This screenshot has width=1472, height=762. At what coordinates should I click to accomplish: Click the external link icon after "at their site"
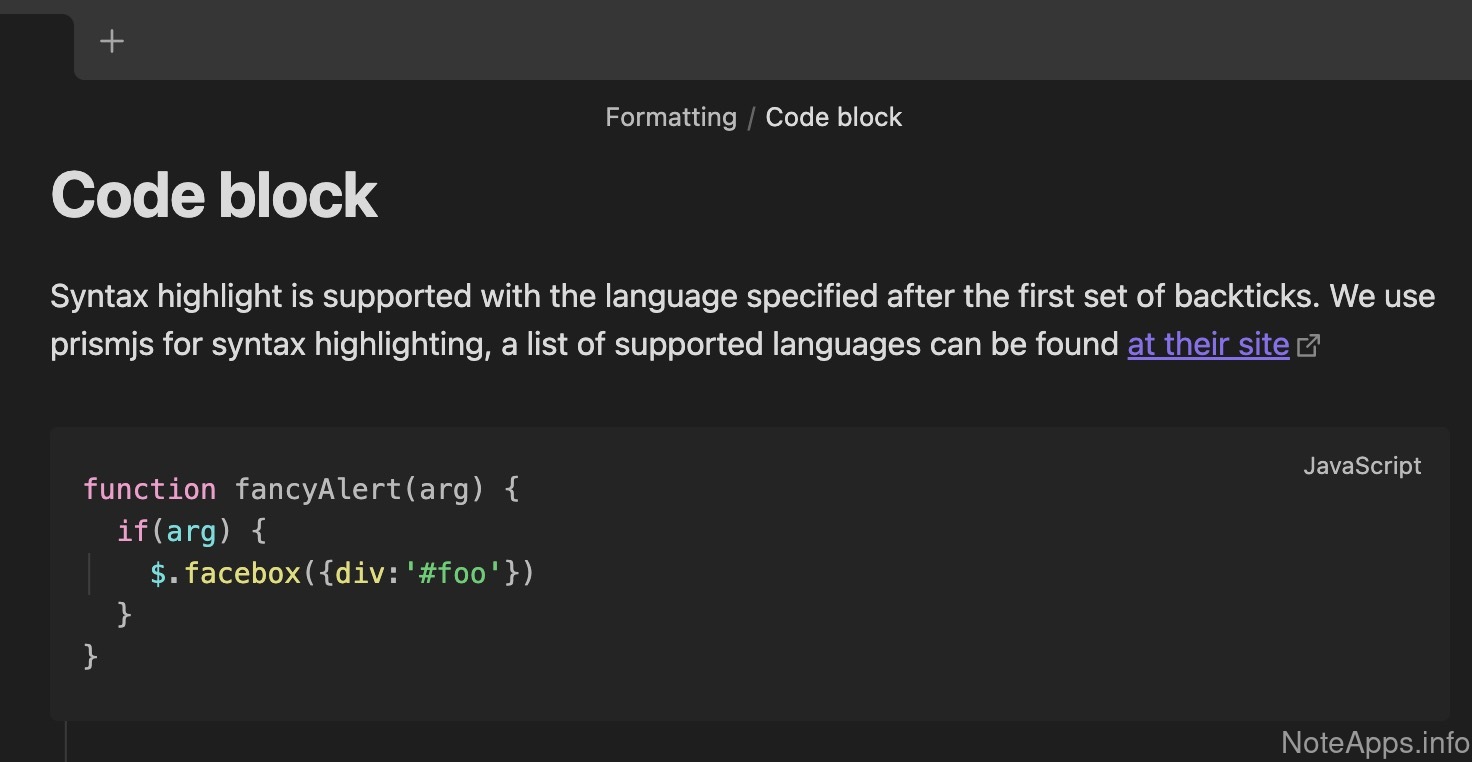(1308, 346)
